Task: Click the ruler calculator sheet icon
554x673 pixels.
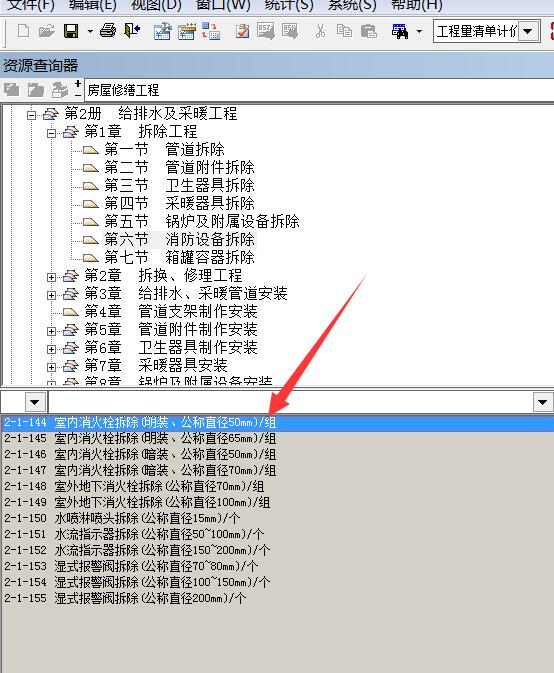Action: 187,32
